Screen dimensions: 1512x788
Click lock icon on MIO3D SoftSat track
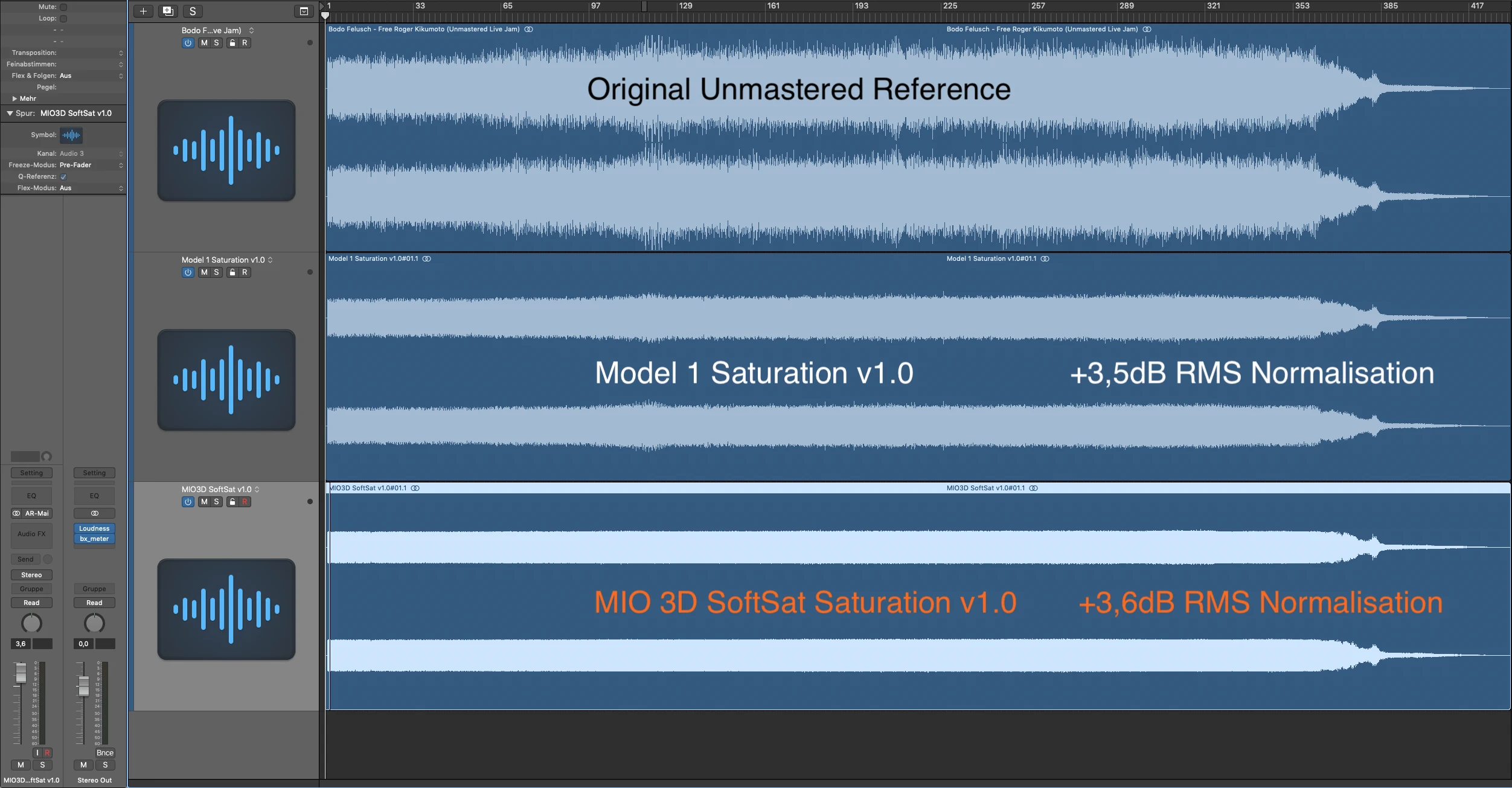(232, 502)
